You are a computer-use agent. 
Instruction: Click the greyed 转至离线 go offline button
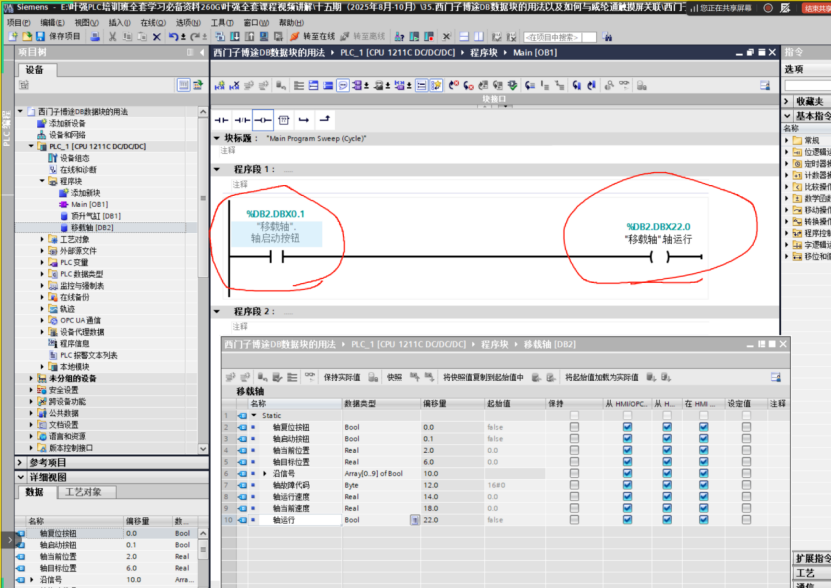(x=363, y=37)
